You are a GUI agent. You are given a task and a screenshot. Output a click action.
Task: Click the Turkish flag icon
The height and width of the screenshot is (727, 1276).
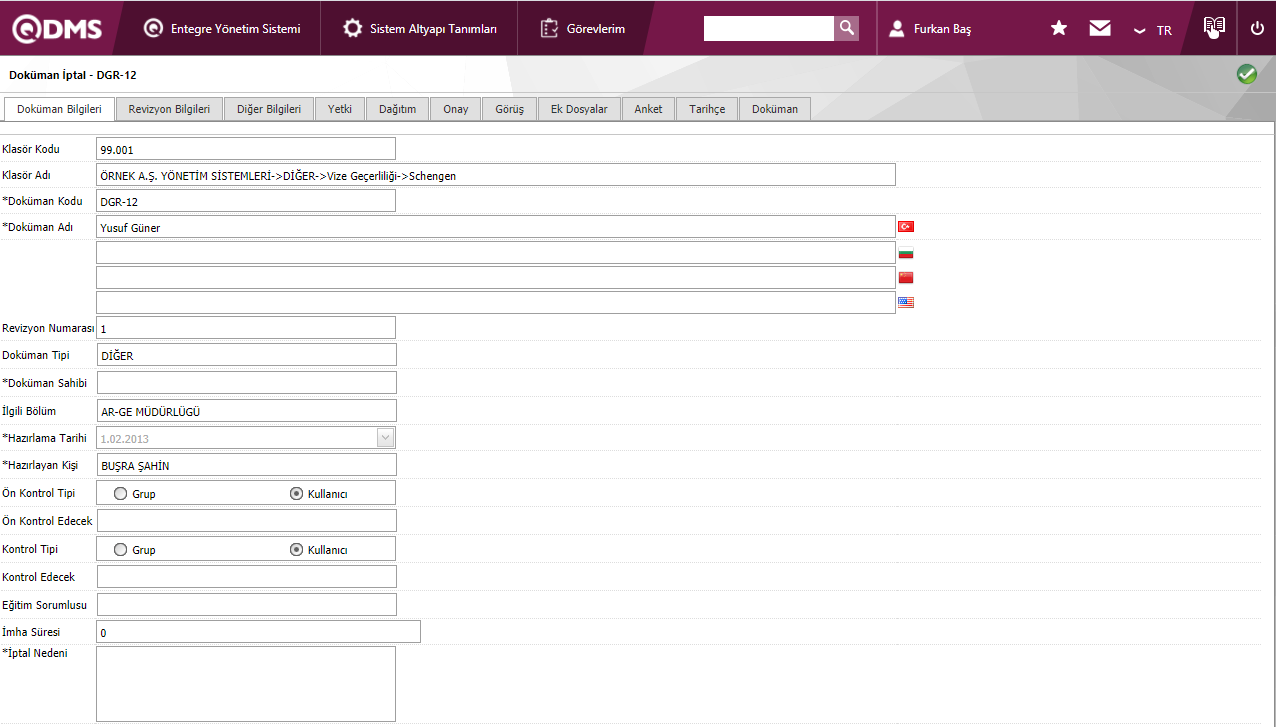(x=906, y=227)
